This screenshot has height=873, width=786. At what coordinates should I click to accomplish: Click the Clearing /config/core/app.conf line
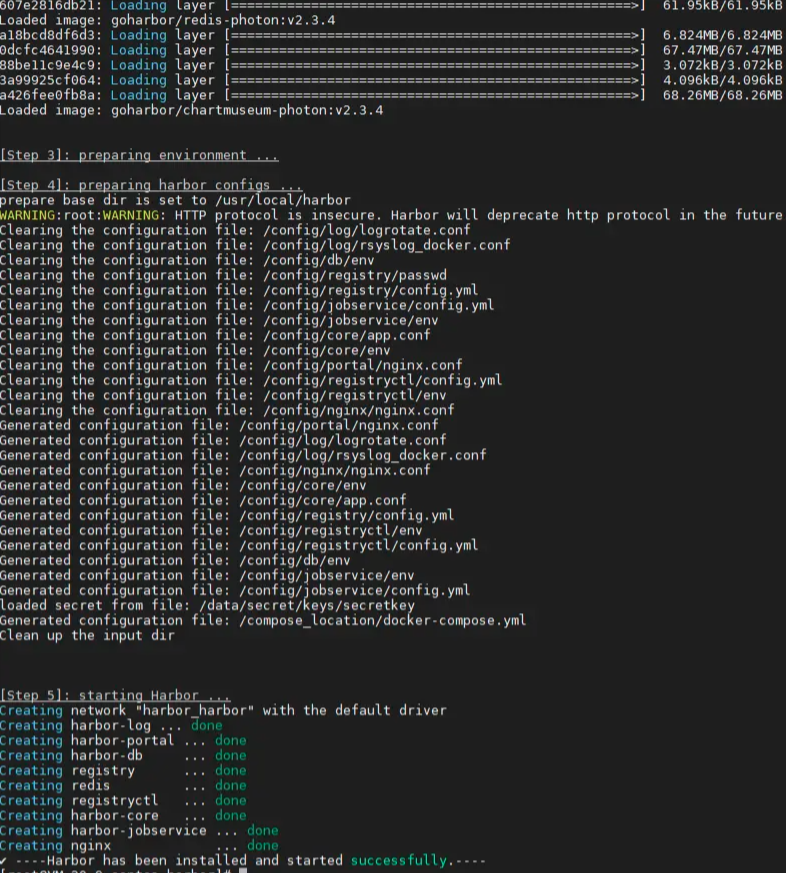point(215,336)
